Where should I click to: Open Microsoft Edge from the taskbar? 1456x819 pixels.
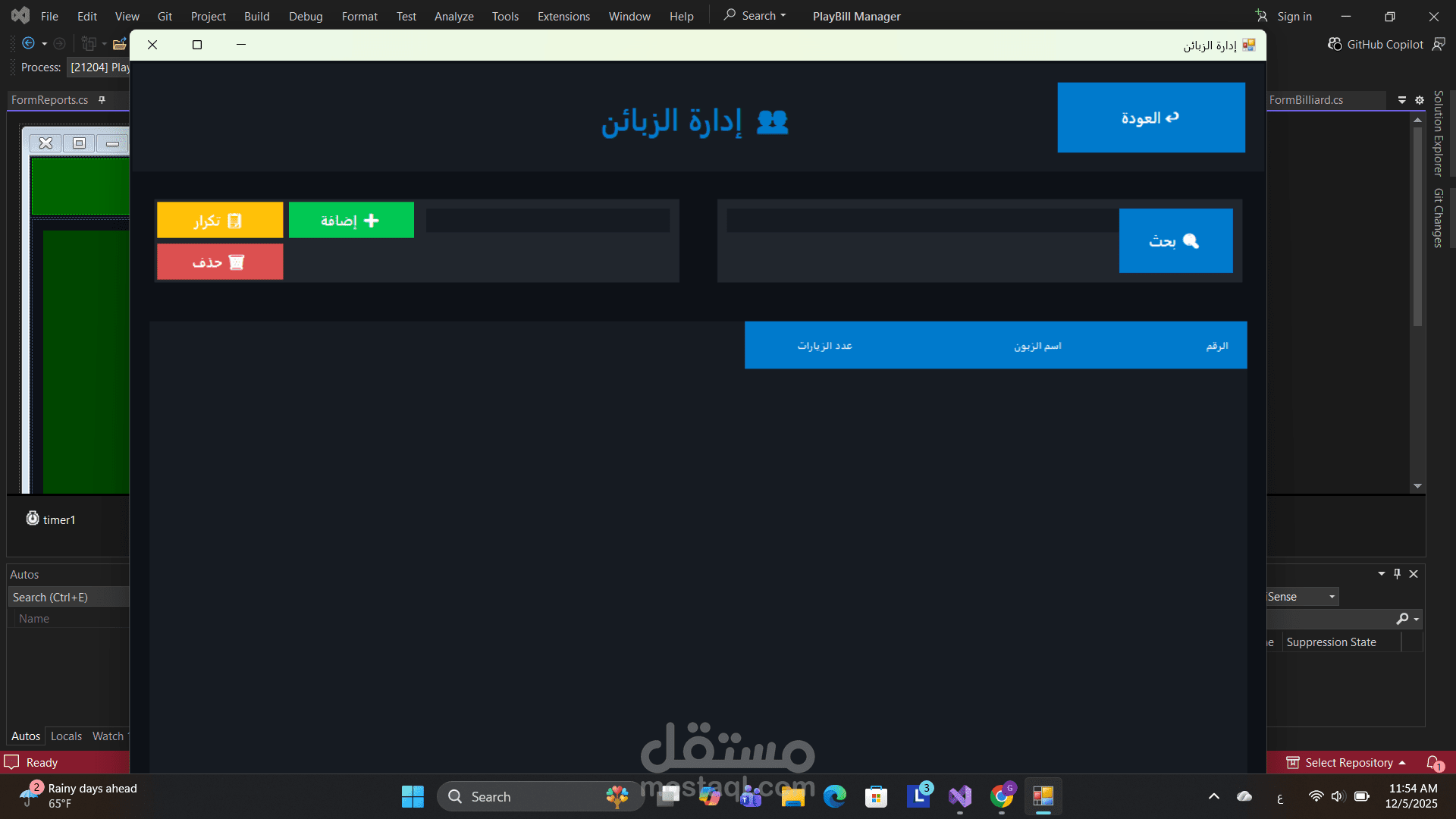coord(835,796)
